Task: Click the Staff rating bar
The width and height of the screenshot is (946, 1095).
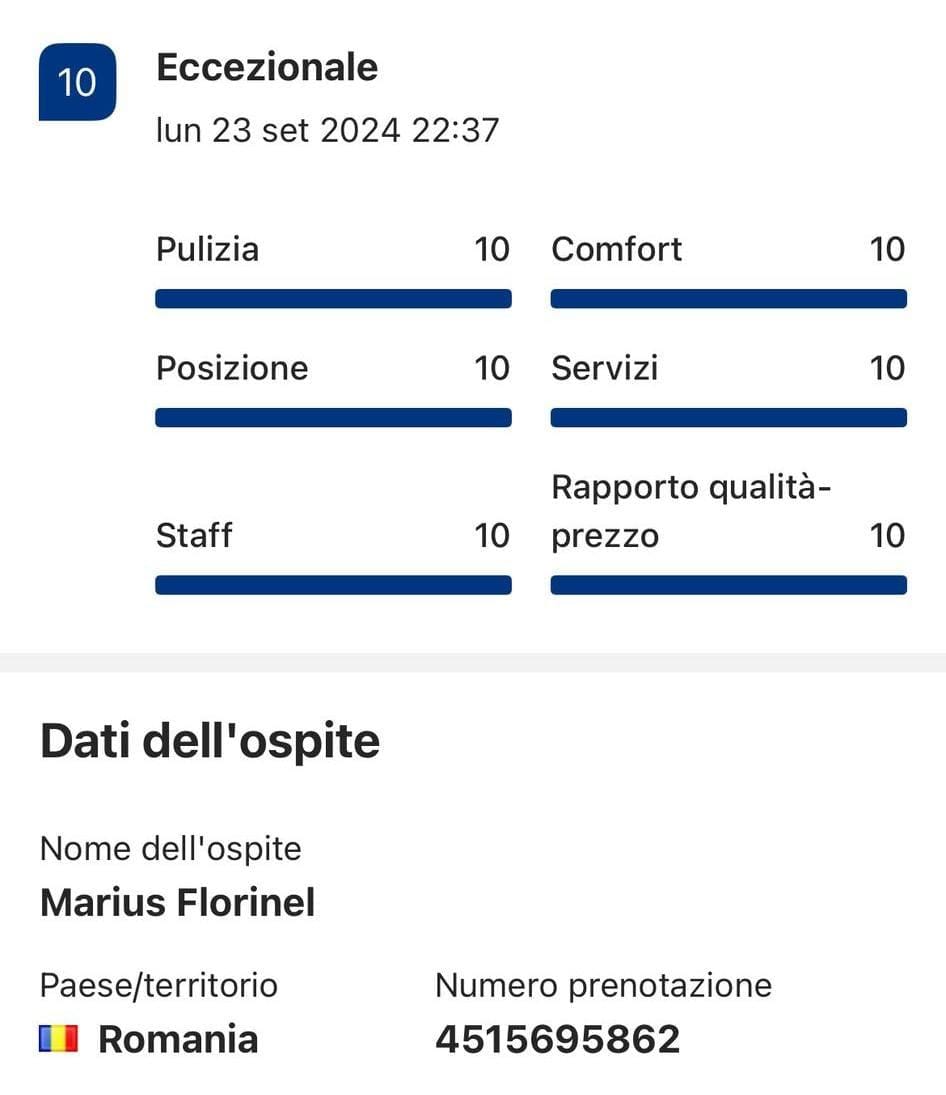Action: pyautogui.click(x=333, y=585)
